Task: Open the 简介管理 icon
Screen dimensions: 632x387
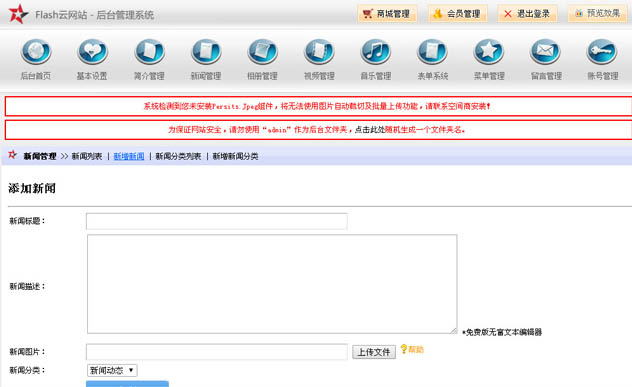Action: (149, 52)
